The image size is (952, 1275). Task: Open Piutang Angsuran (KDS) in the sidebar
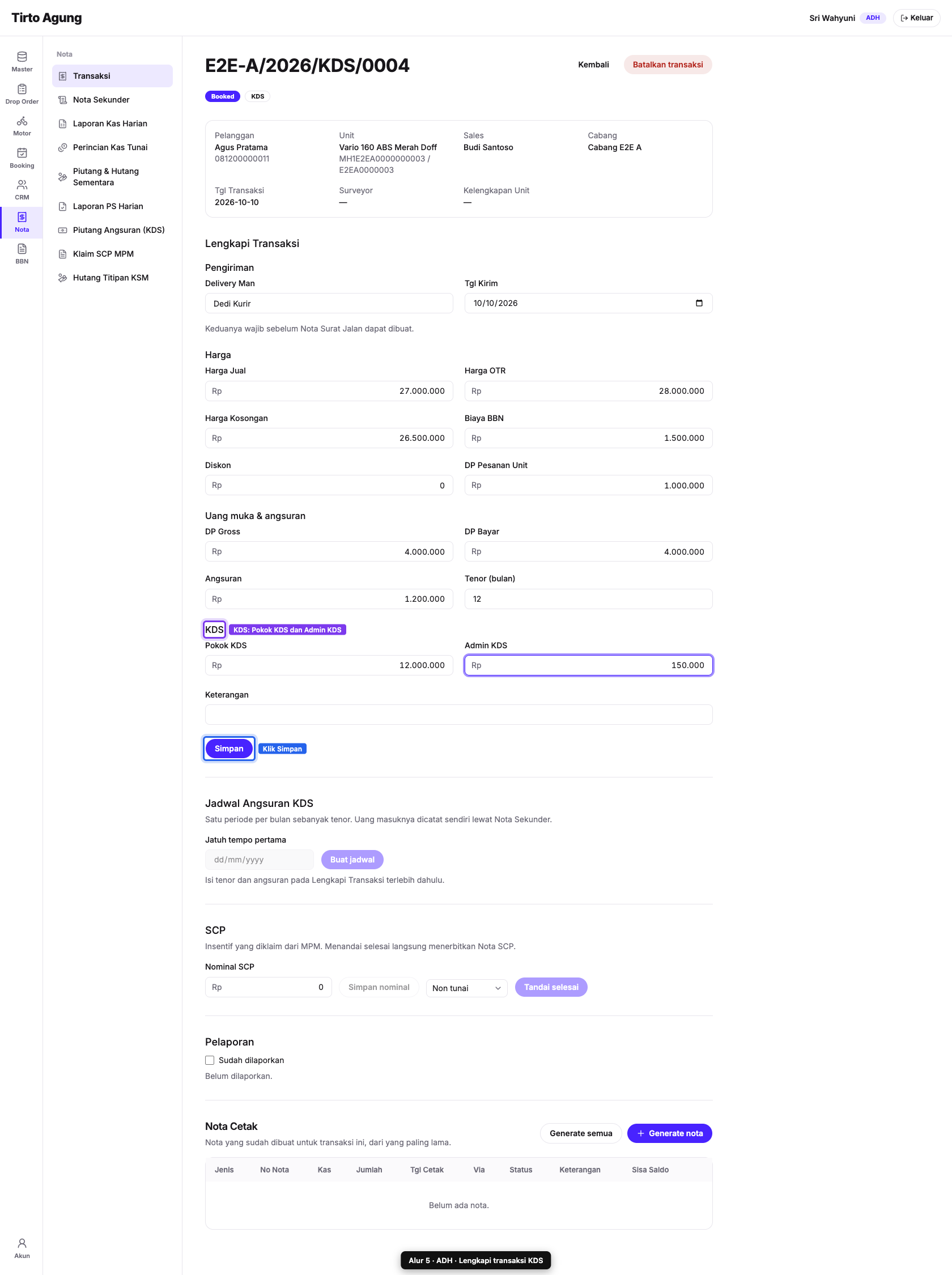[112, 231]
